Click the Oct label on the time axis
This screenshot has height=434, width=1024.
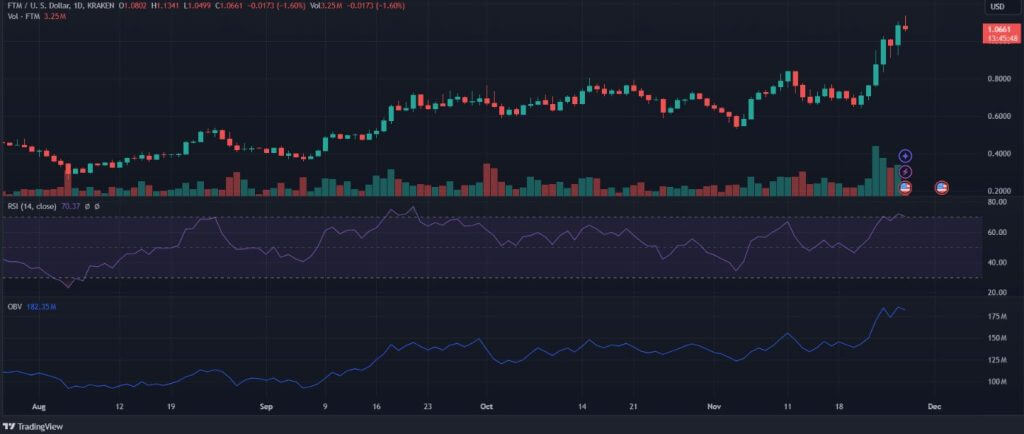(486, 406)
